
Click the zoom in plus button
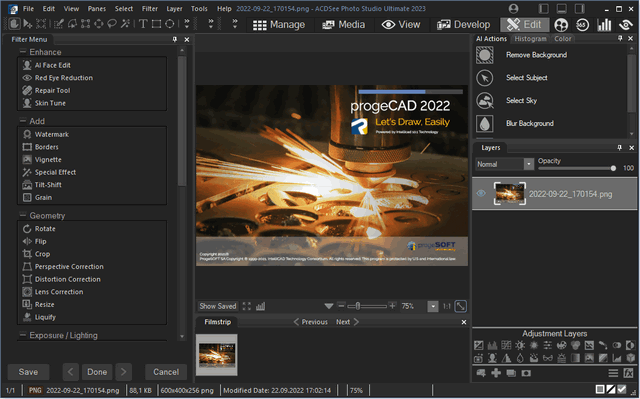(392, 306)
